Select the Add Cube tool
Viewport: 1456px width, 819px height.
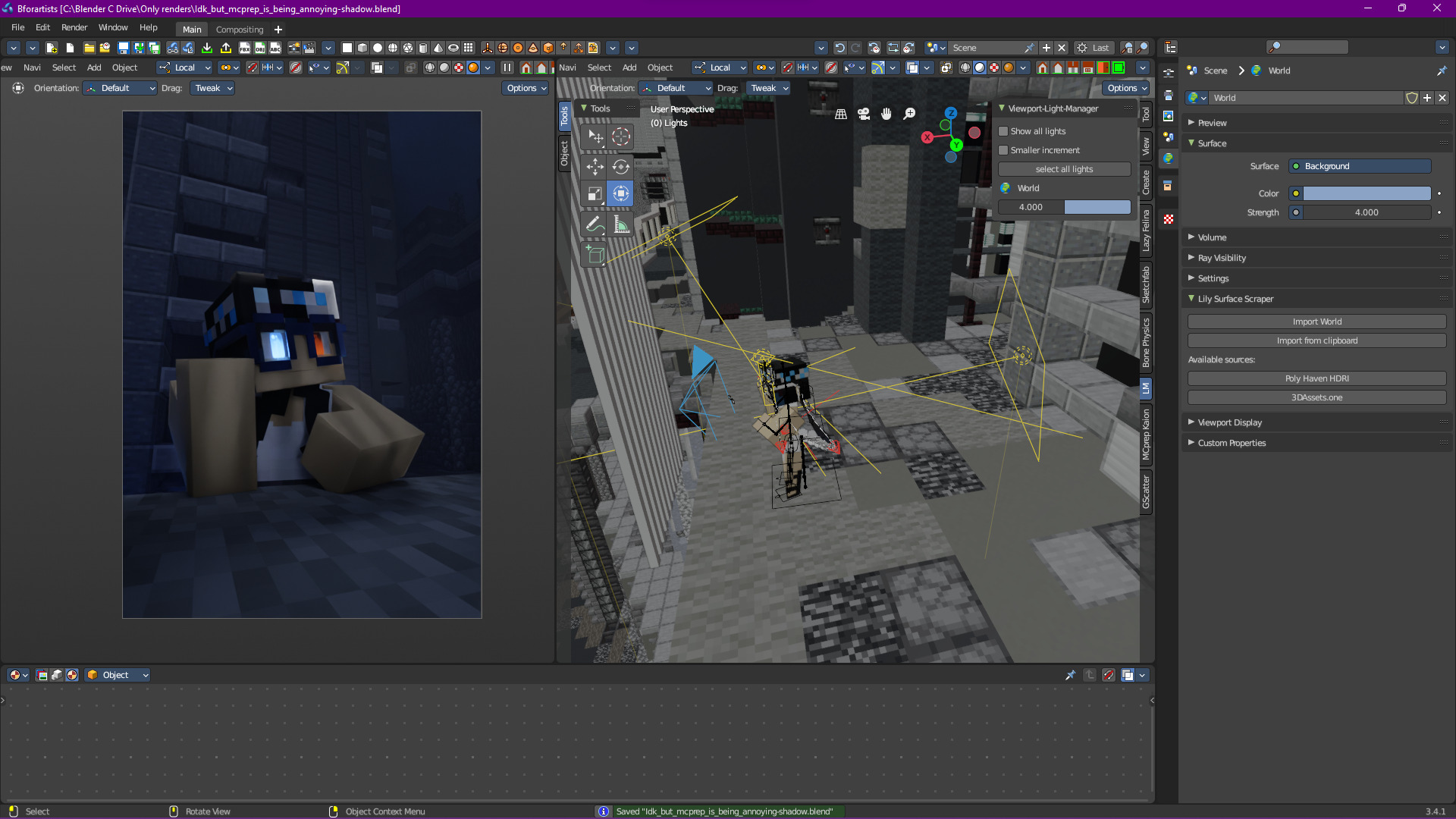click(595, 255)
